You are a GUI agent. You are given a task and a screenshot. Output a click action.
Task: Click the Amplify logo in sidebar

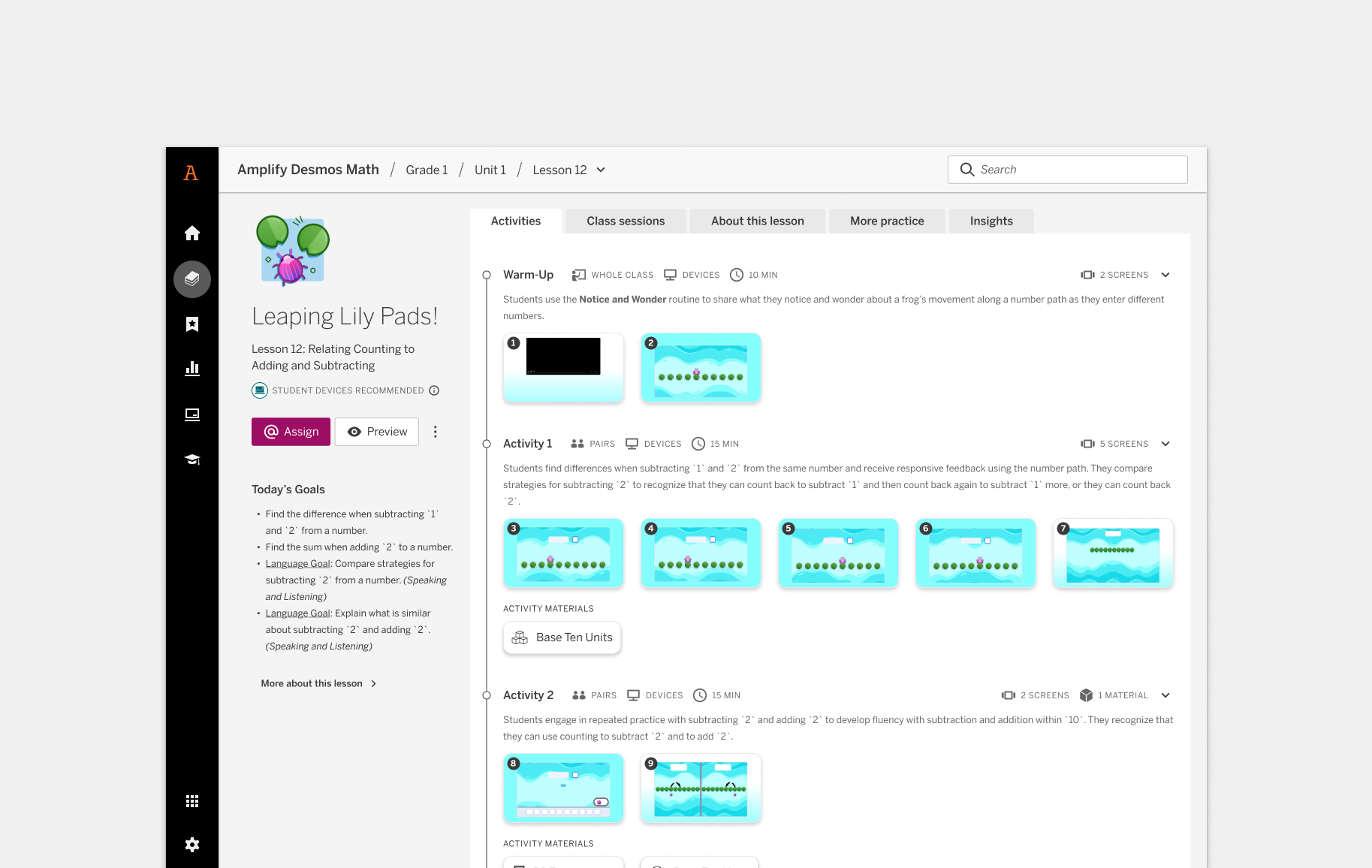click(191, 173)
